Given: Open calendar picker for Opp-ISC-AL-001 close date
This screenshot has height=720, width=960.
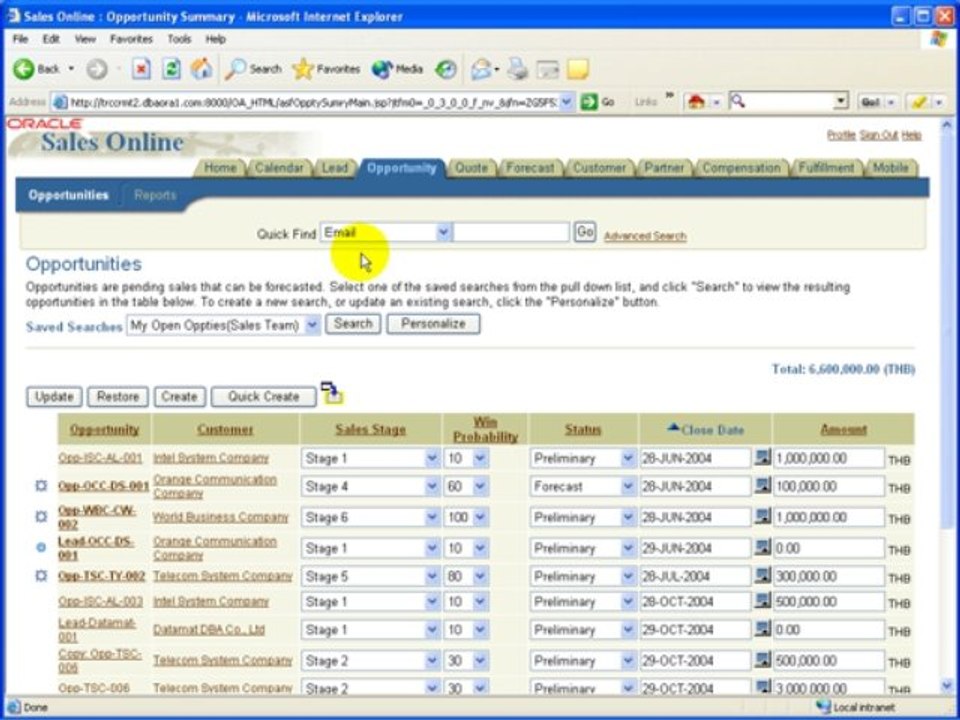Looking at the screenshot, I should 762,457.
